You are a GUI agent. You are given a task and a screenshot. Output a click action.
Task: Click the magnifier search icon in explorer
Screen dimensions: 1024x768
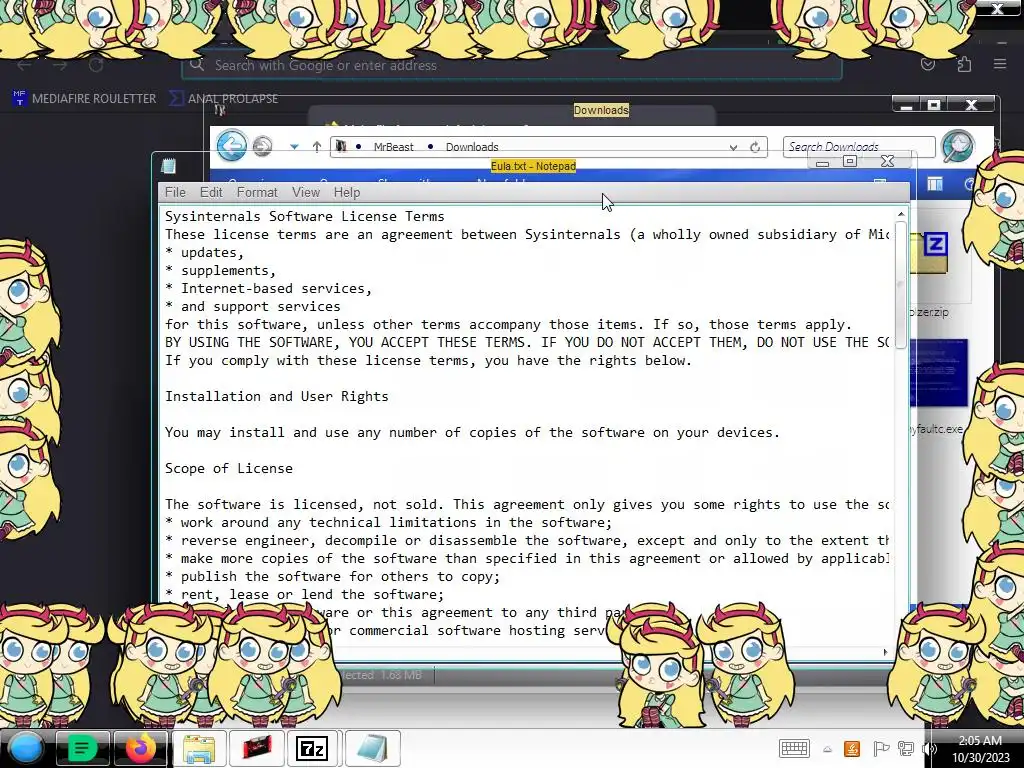957,146
